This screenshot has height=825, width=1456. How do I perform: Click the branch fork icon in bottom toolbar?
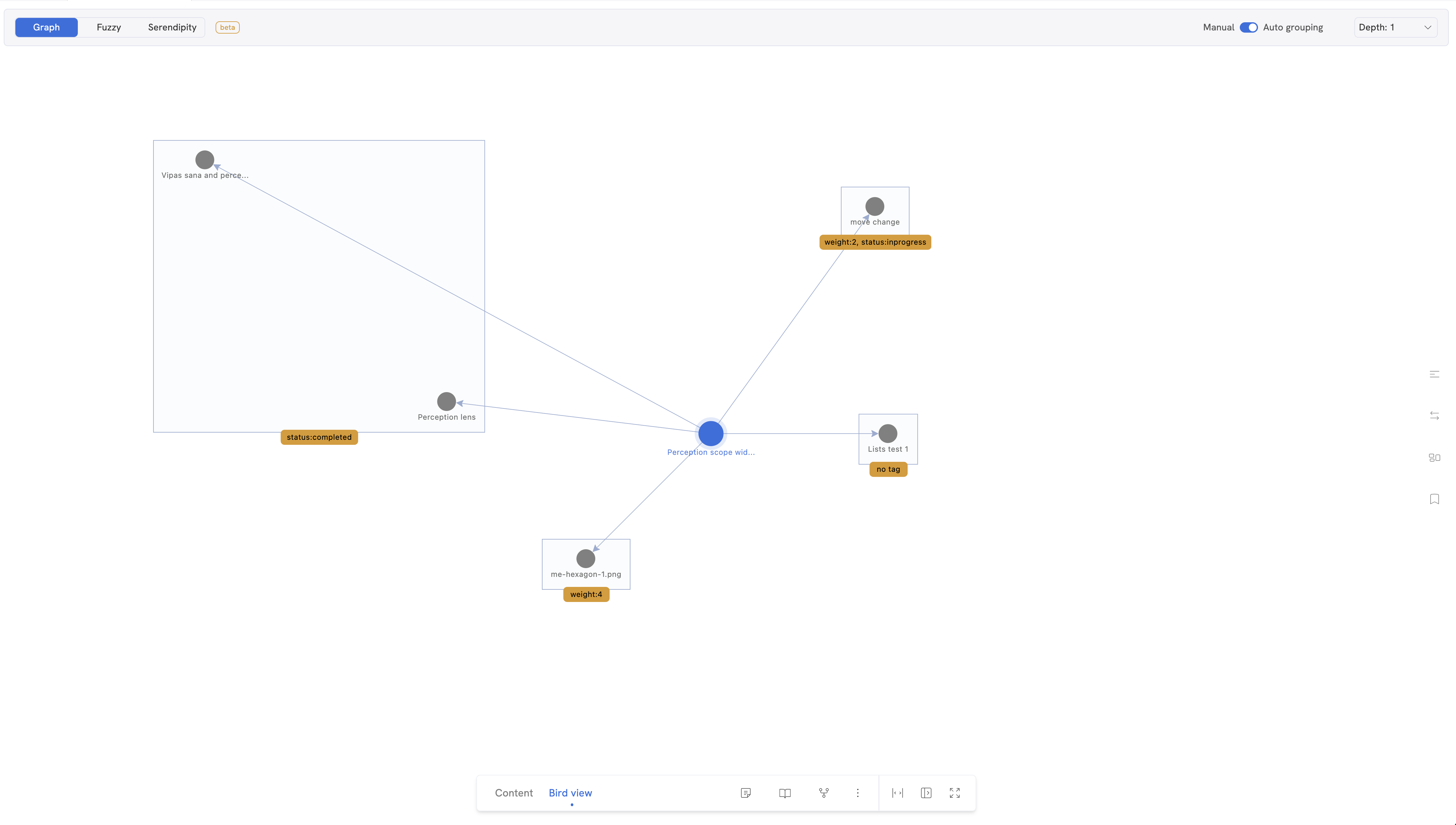(823, 793)
